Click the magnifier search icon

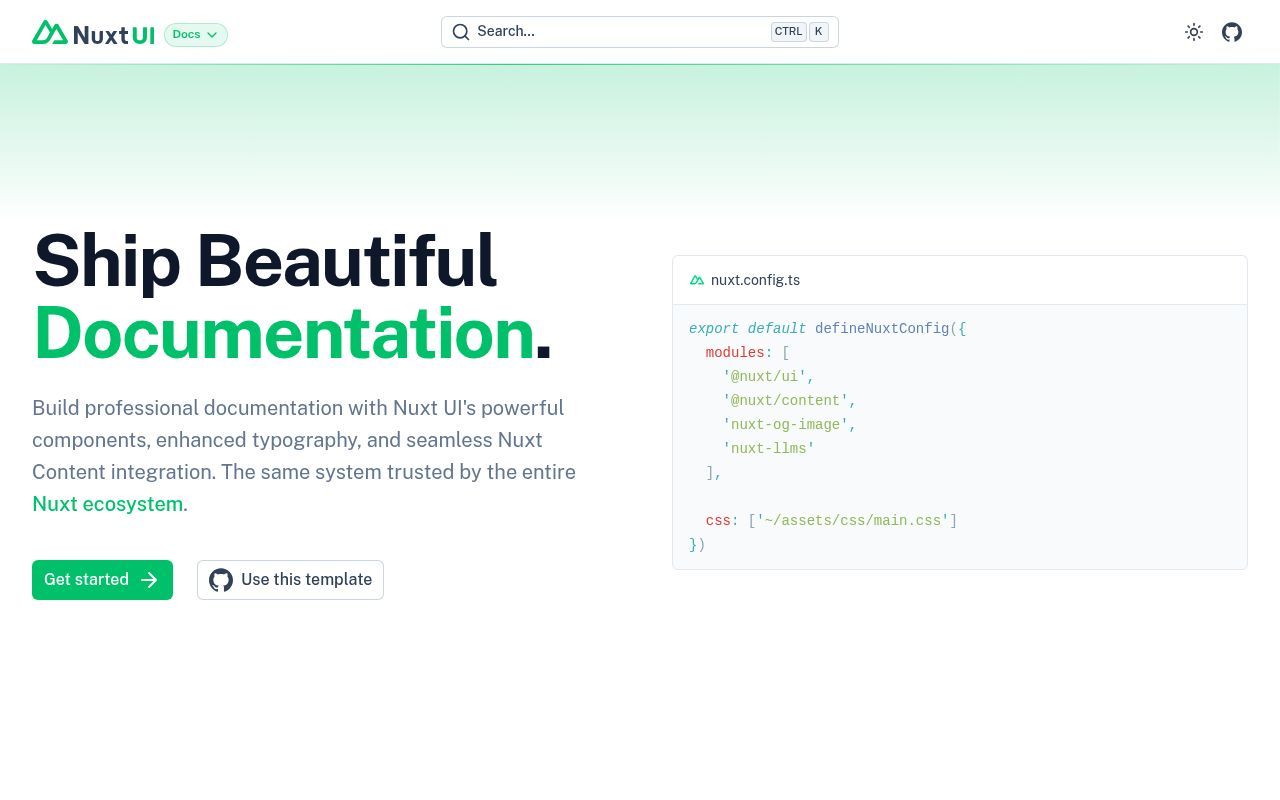coord(461,32)
